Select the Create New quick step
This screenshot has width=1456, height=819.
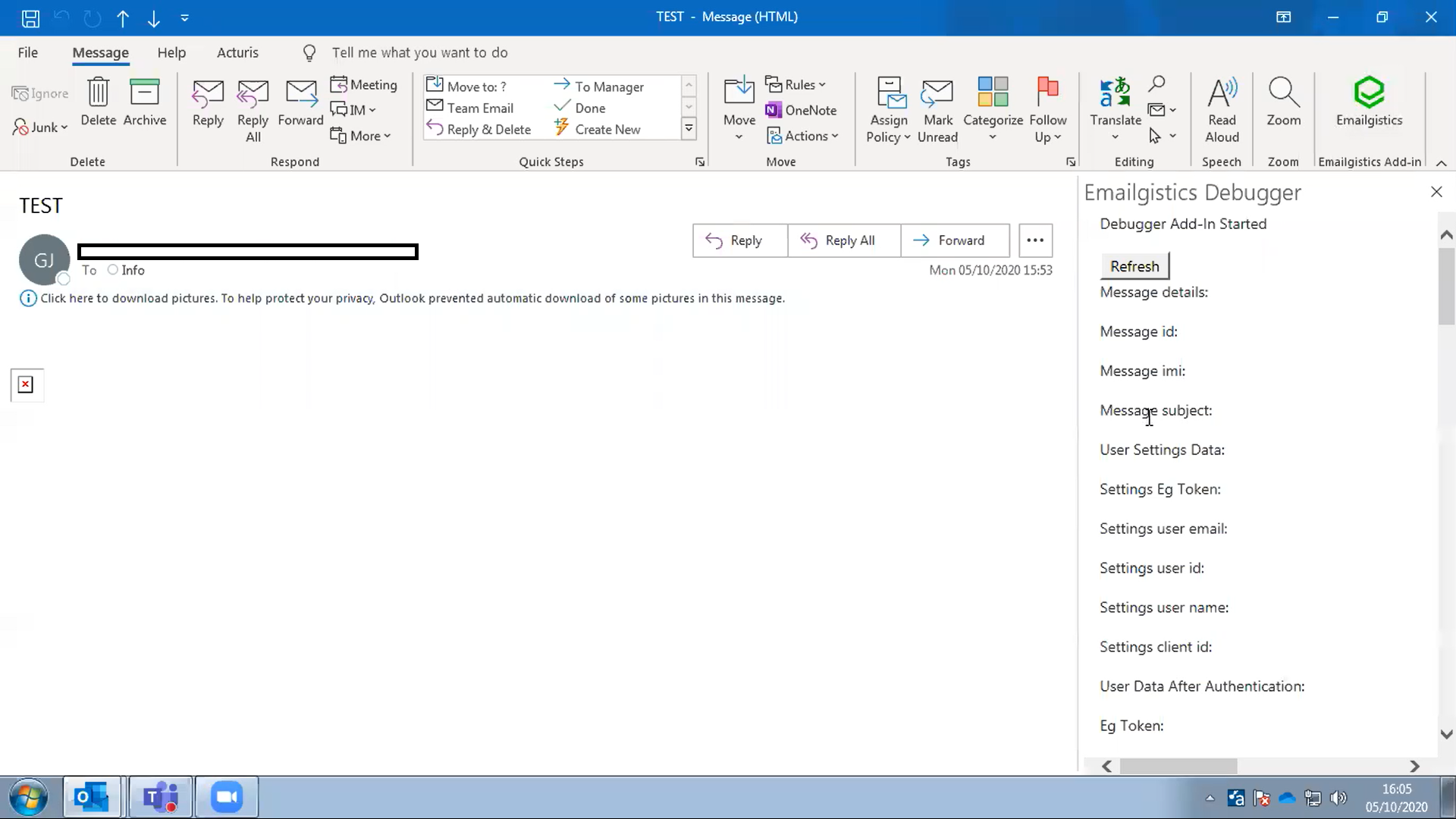pyautogui.click(x=598, y=129)
